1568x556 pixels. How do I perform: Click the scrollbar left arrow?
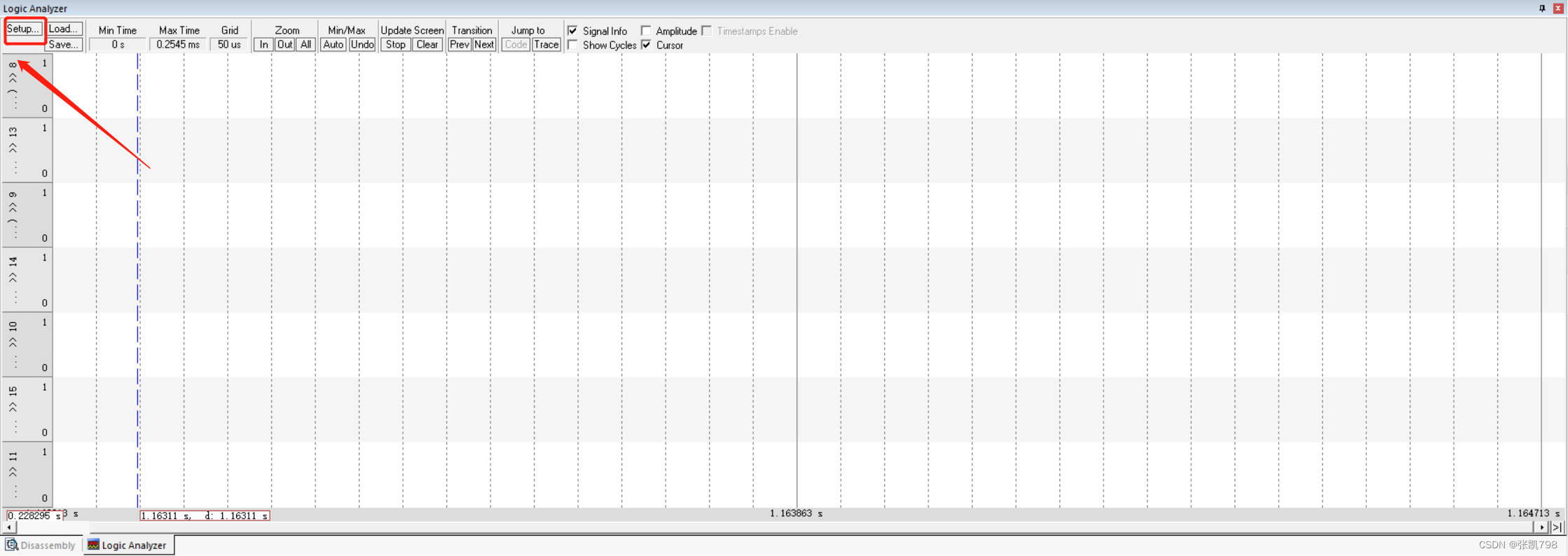[x=9, y=527]
